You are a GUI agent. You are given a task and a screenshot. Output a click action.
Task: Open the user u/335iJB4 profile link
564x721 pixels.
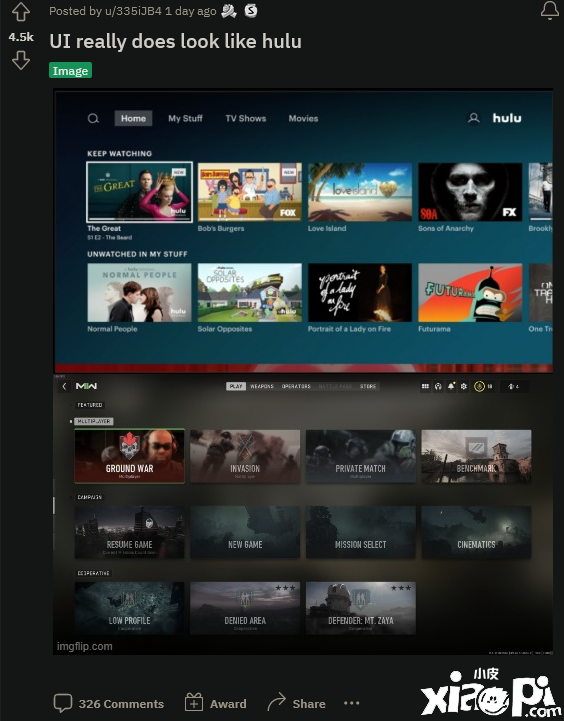(x=133, y=11)
